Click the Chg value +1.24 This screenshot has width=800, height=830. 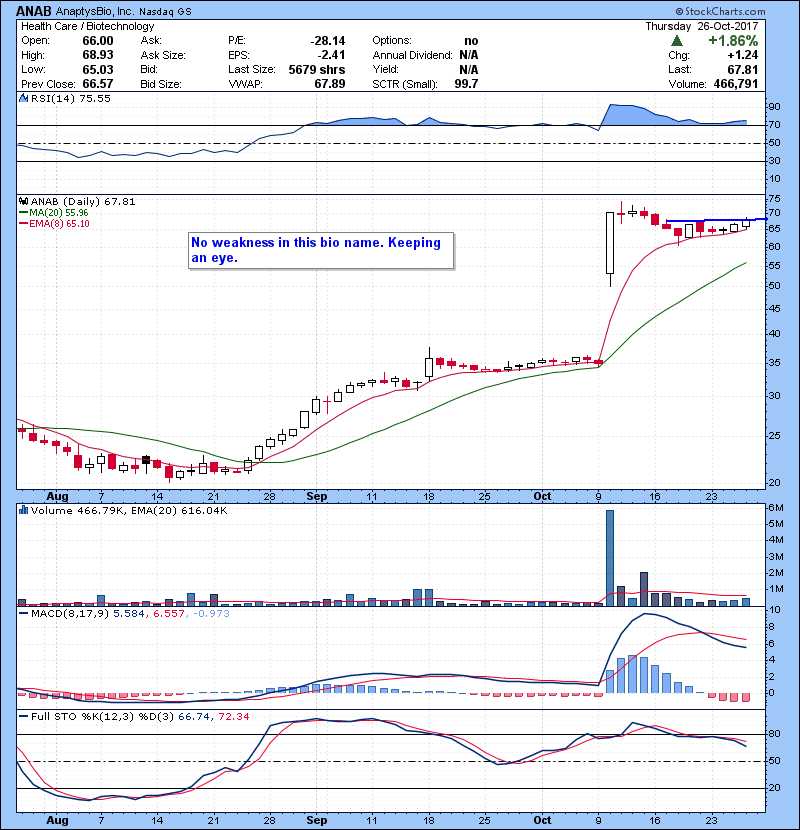pyautogui.click(x=742, y=55)
